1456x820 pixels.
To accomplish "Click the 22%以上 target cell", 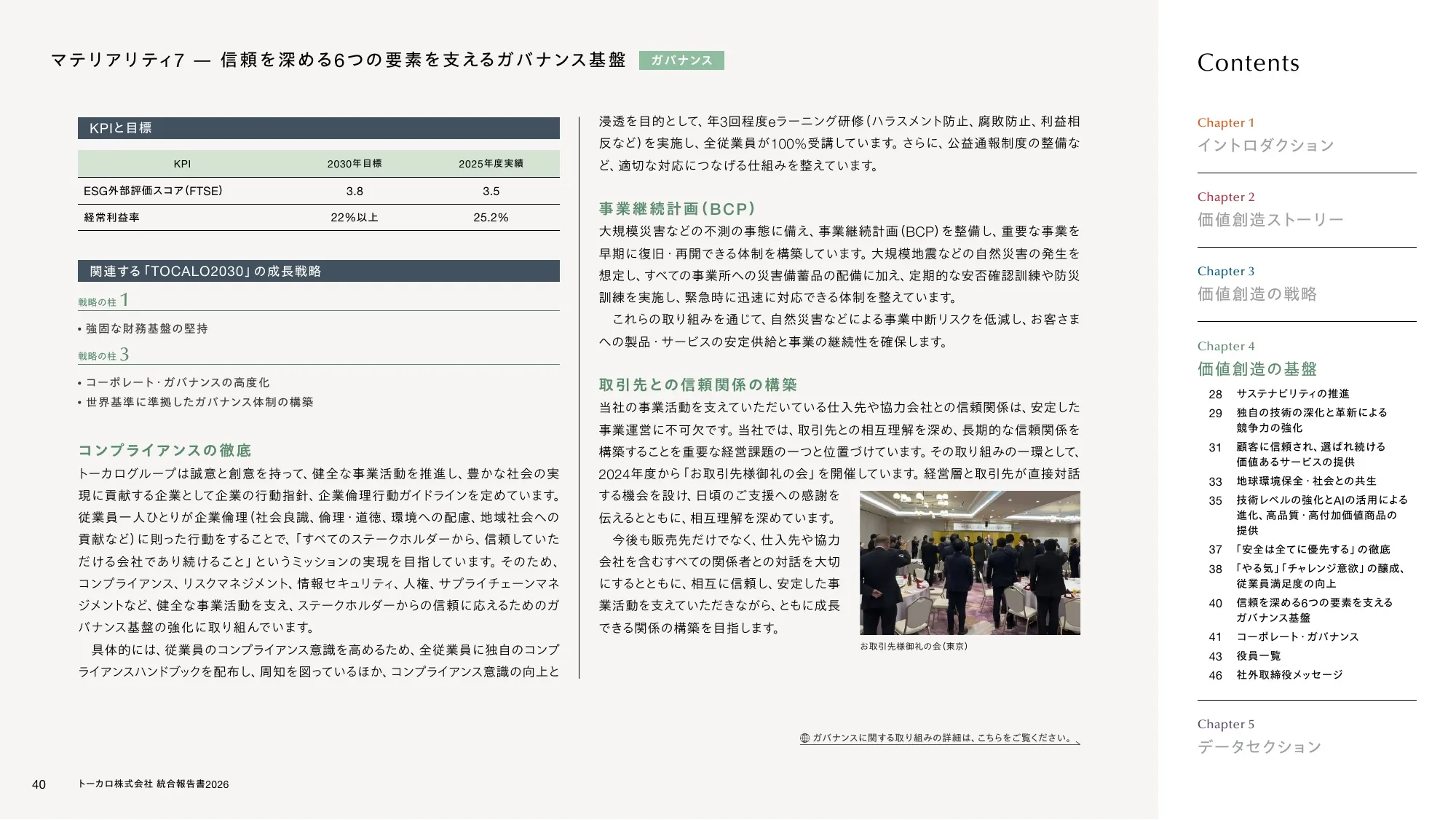I will 355,218.
